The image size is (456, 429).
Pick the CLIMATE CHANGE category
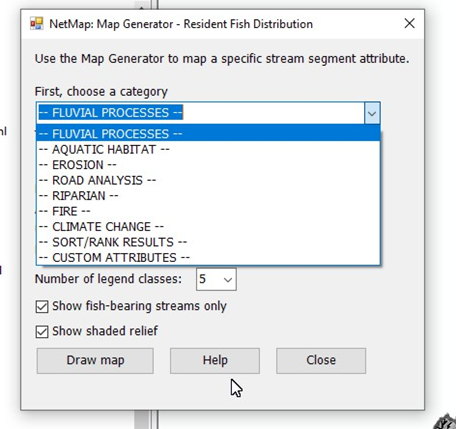[x=208, y=227]
